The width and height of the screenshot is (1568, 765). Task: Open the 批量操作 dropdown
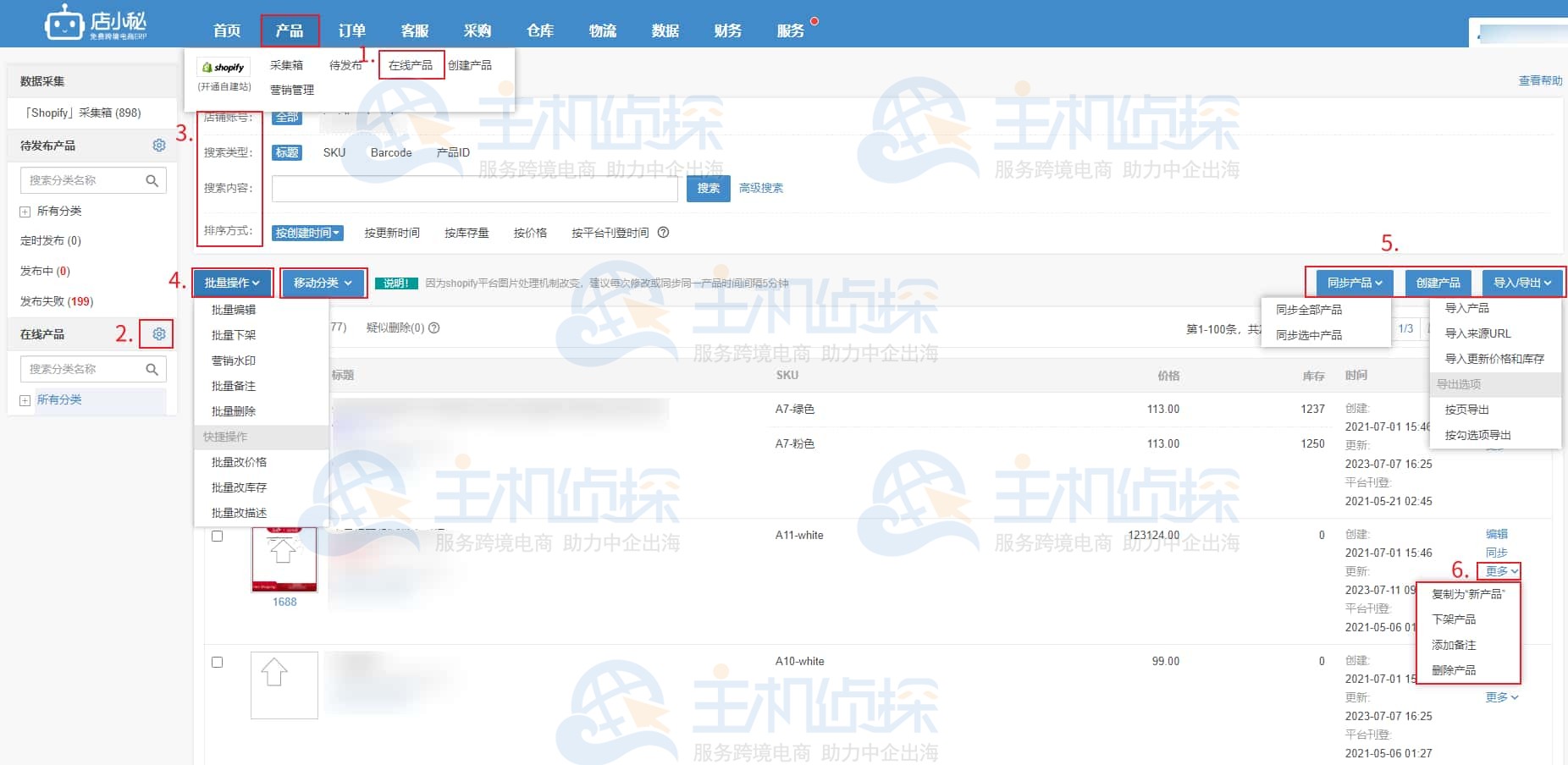coord(230,283)
